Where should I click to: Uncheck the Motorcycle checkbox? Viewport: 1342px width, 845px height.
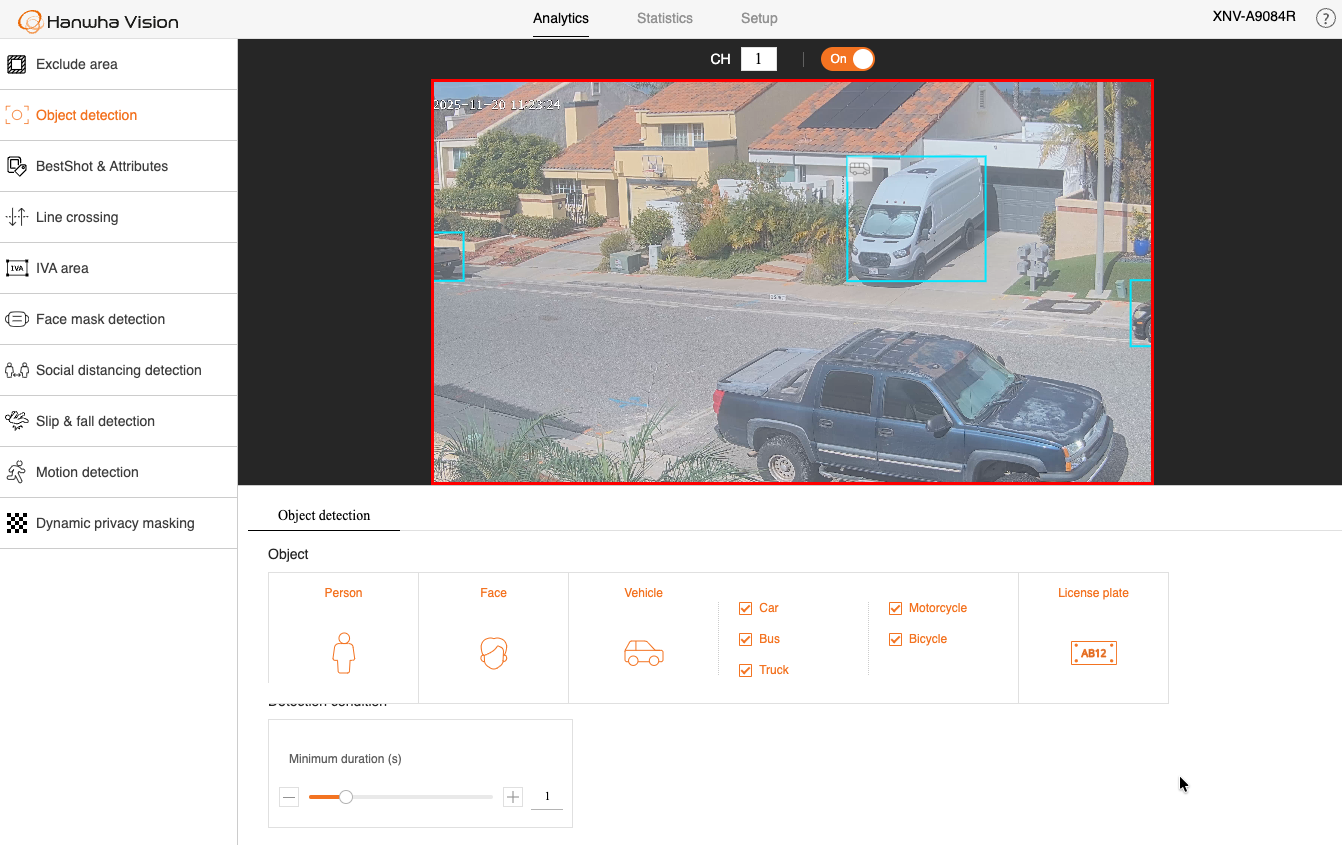point(895,608)
